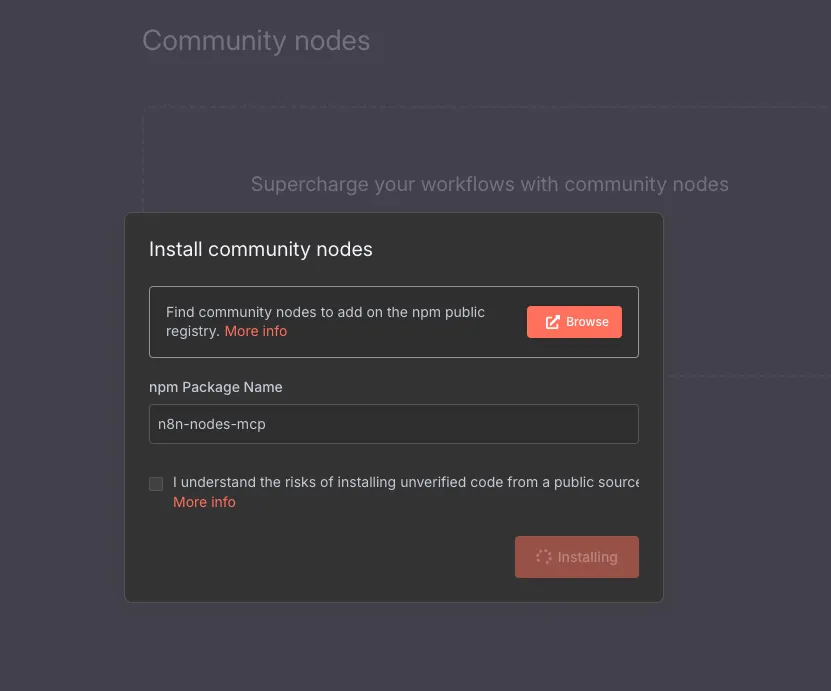
Task: Open More info link below risk statement
Action: pyautogui.click(x=204, y=502)
